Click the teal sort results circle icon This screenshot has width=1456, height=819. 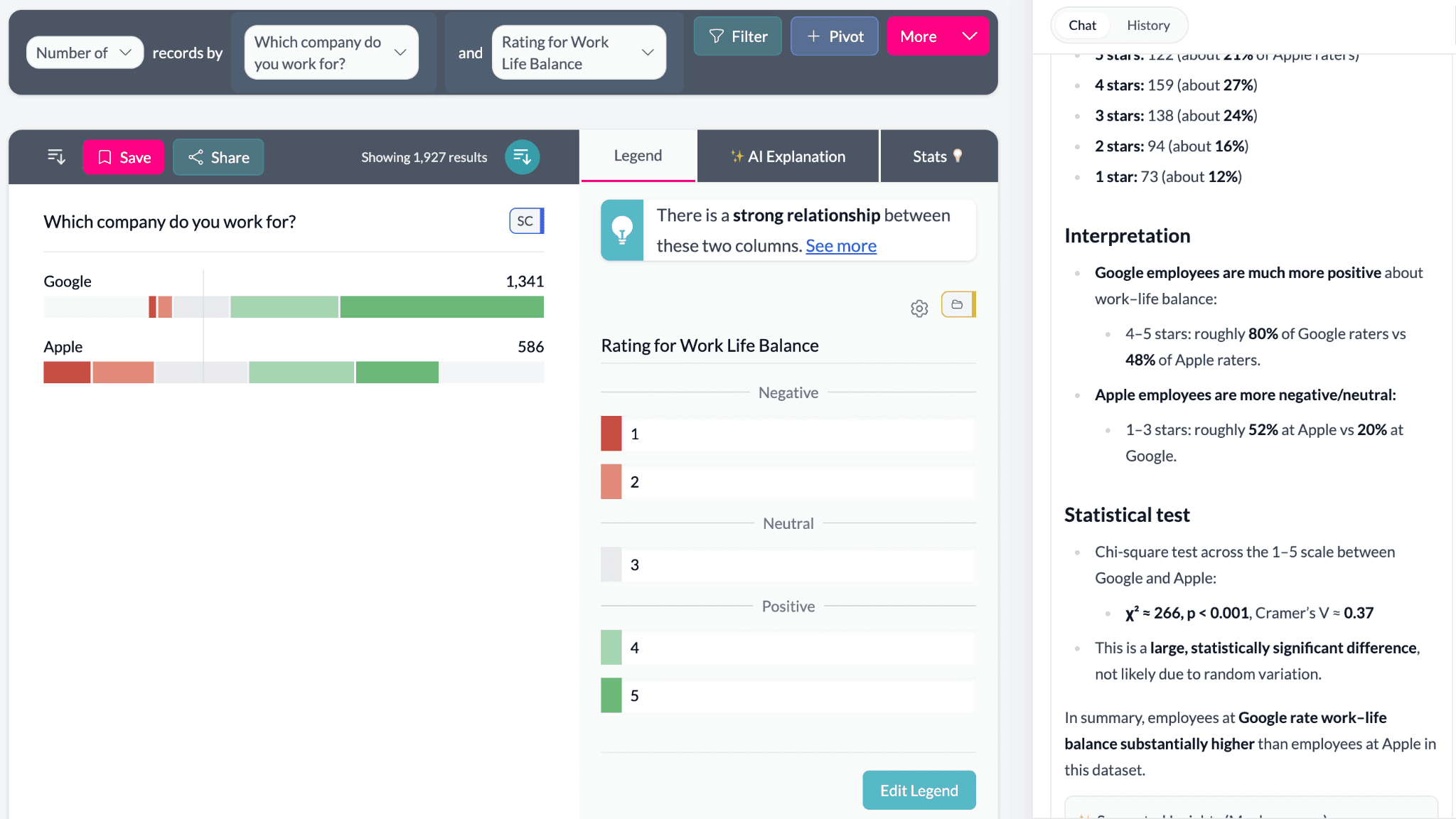[x=522, y=157]
